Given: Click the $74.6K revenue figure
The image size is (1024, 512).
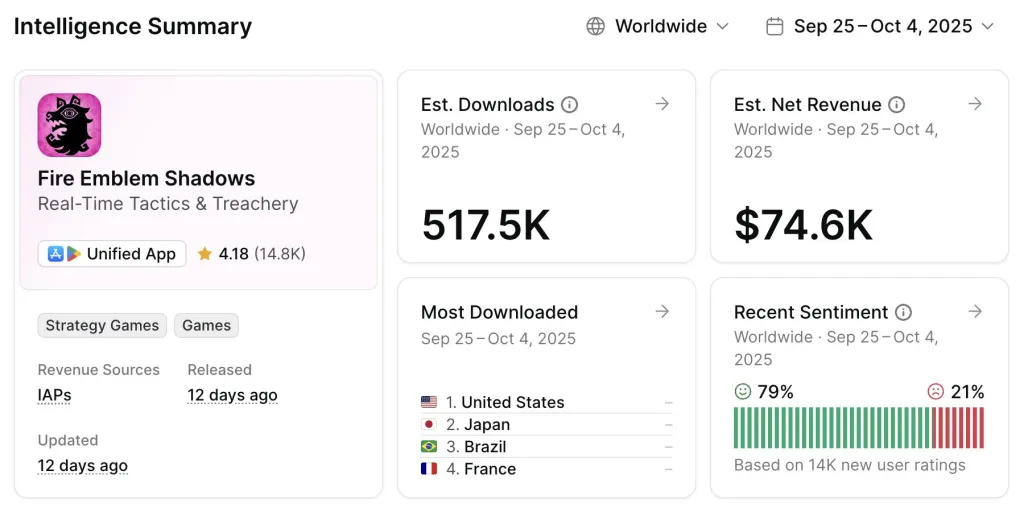Looking at the screenshot, I should click(803, 225).
